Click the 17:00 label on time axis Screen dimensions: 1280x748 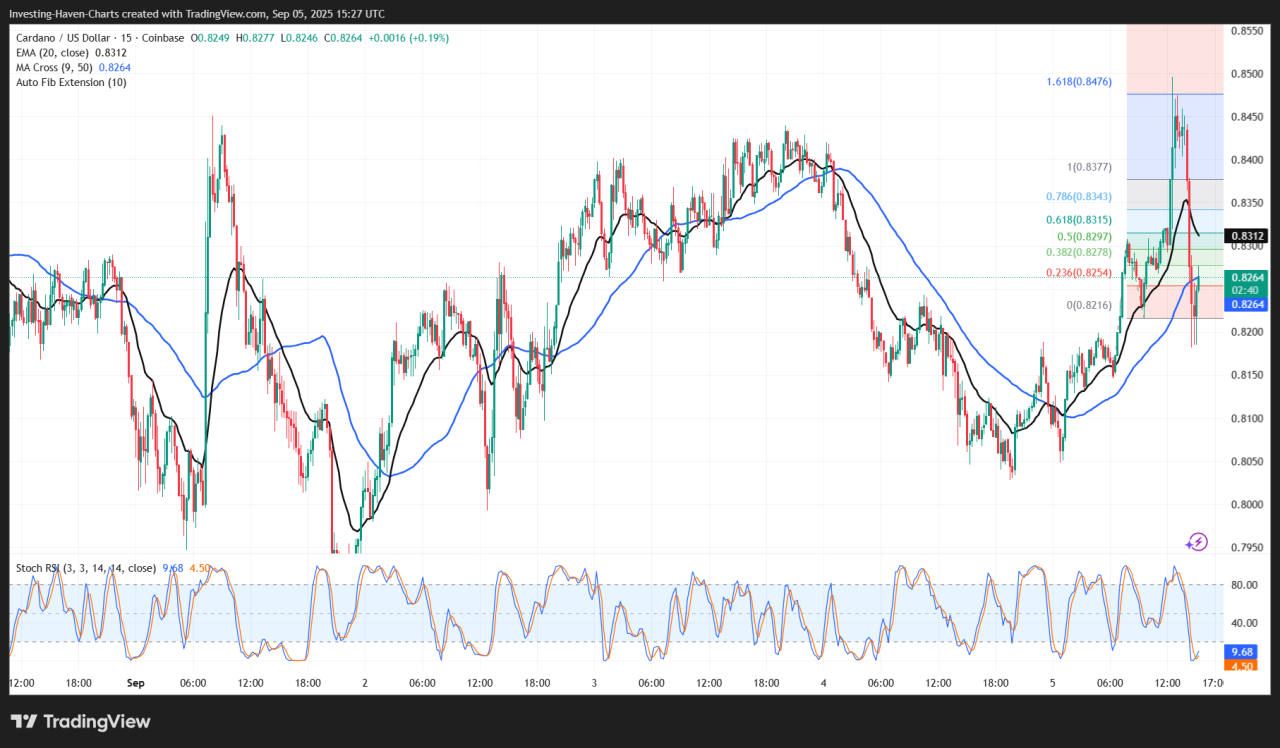[1212, 683]
